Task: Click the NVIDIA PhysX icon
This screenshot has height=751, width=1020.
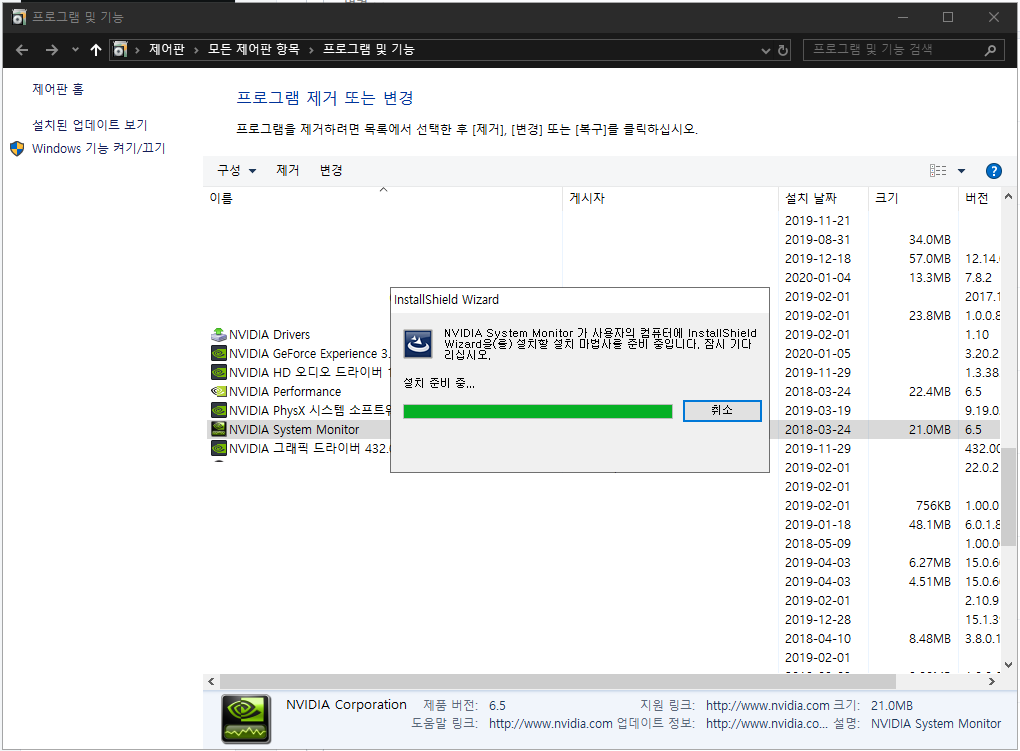Action: (x=219, y=410)
